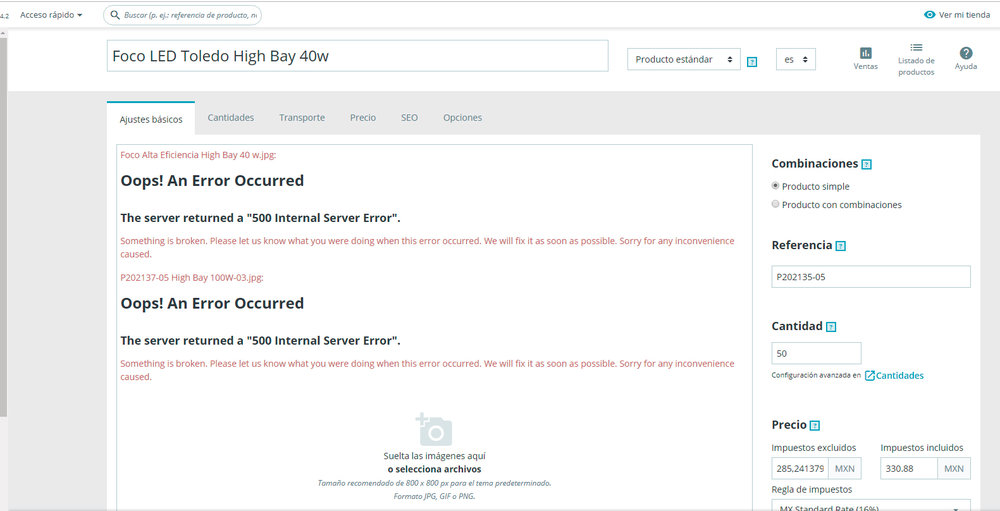This screenshot has width=1000, height=511.
Task: Switch to the Precio tab
Action: point(363,118)
